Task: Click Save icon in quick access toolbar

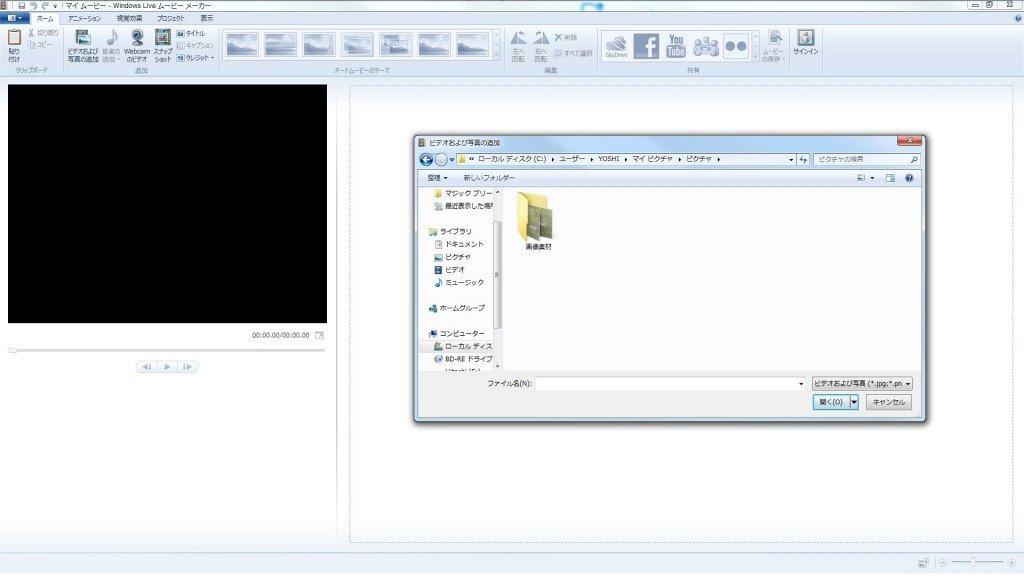Action: click(21, 5)
